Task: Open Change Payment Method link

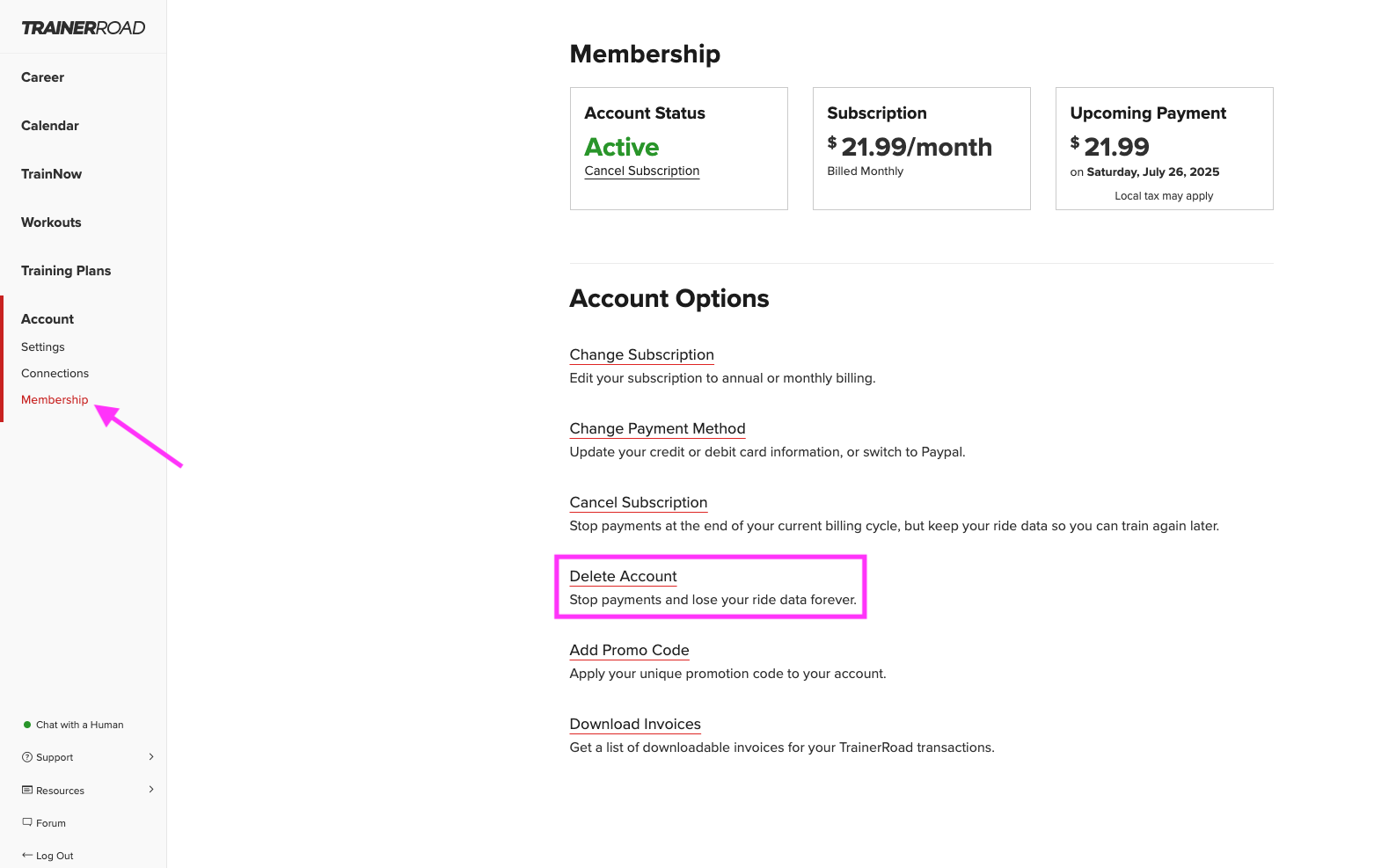Action: click(x=658, y=428)
